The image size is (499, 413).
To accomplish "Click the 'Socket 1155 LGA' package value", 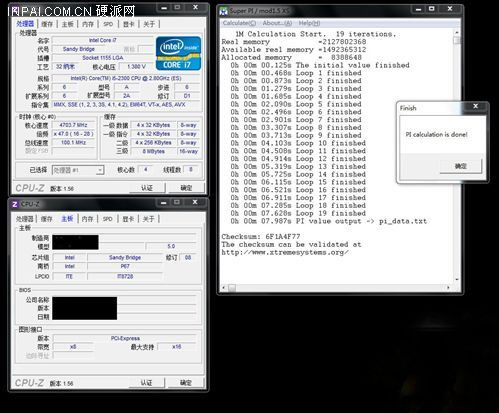I will pos(103,58).
